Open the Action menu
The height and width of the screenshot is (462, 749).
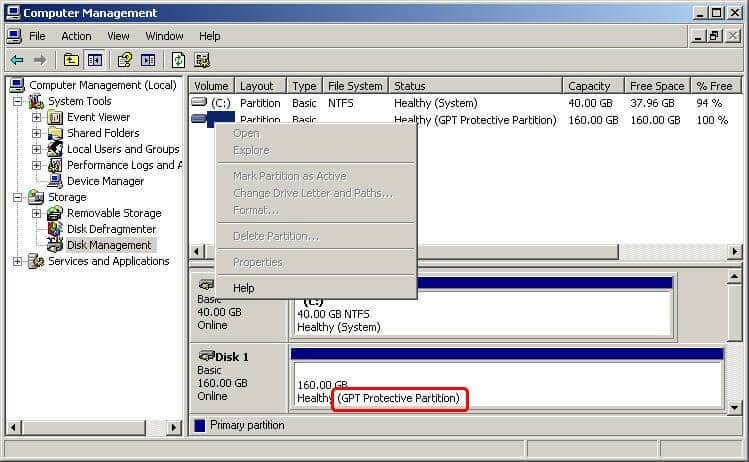[x=76, y=36]
